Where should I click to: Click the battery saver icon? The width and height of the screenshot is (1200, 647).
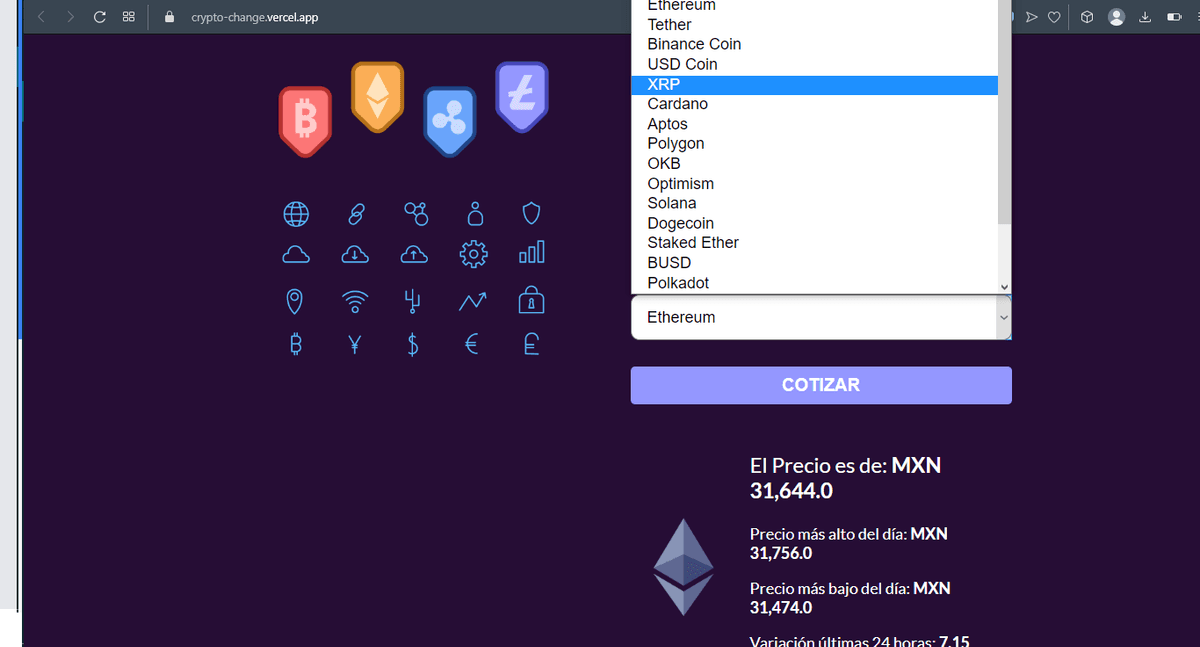pos(1174,17)
